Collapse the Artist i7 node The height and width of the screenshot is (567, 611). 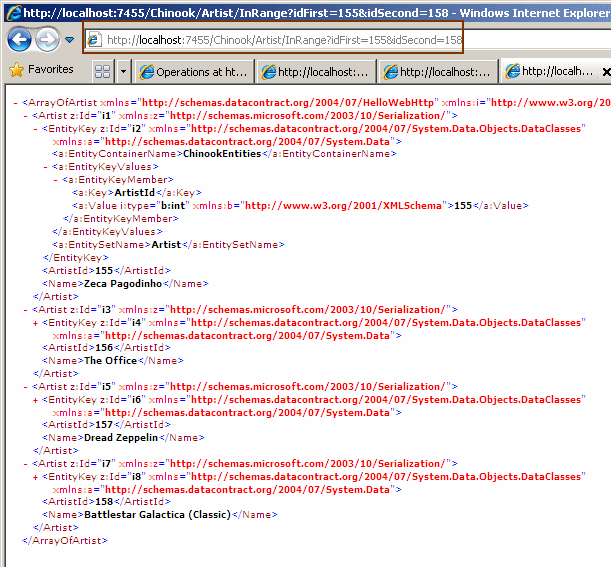25,464
